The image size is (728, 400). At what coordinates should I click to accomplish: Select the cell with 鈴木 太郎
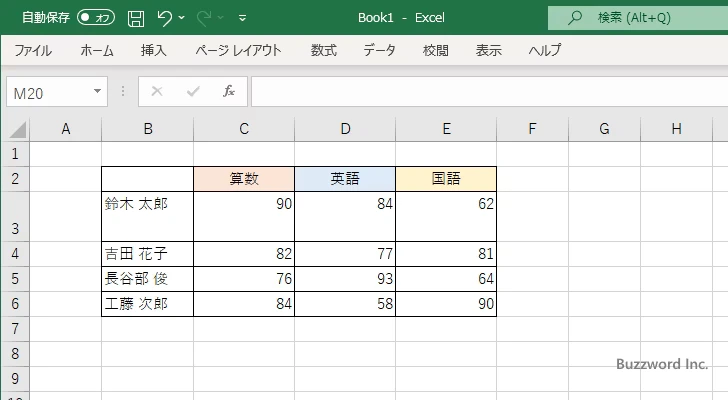(148, 216)
